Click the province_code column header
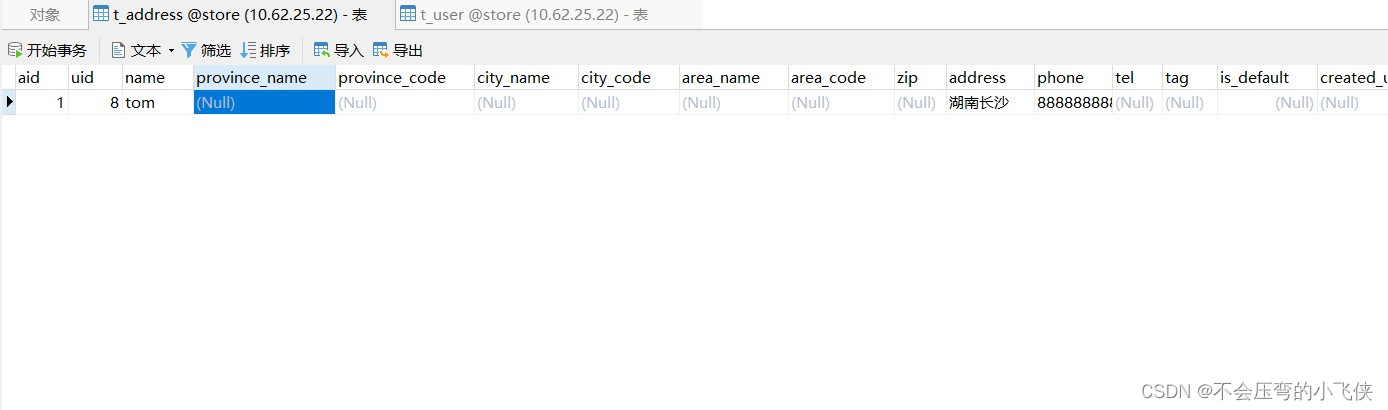This screenshot has height=410, width=1388. click(x=405, y=77)
